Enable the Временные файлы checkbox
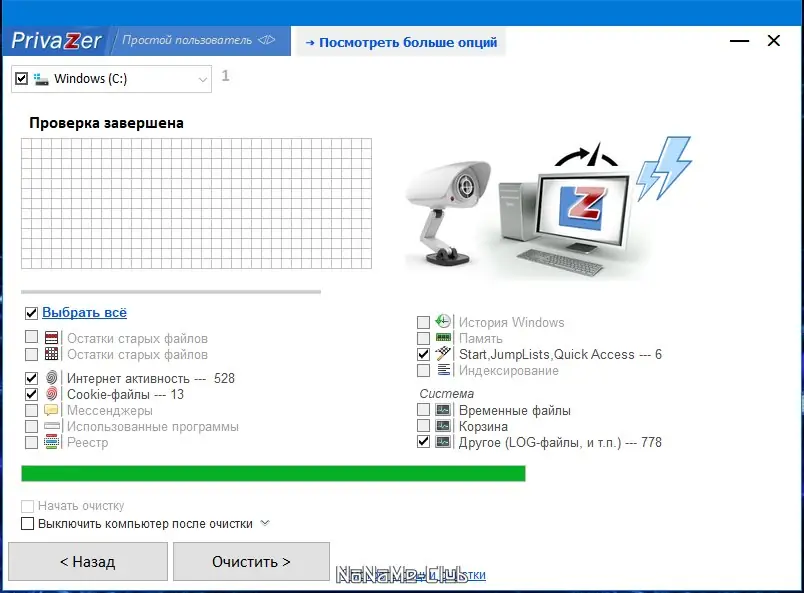804x593 pixels. [424, 409]
